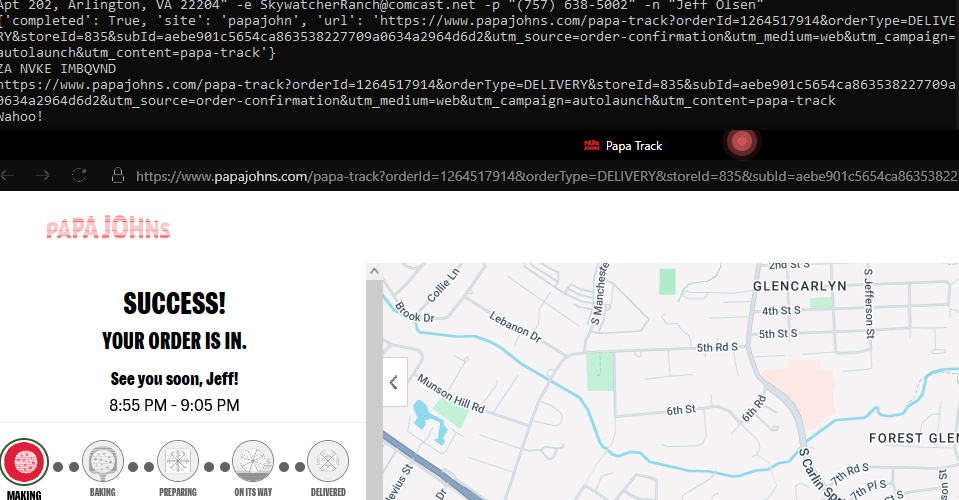The width and height of the screenshot is (959, 500).
Task: Click the Munson Hill Rd map label
Action: tap(451, 397)
